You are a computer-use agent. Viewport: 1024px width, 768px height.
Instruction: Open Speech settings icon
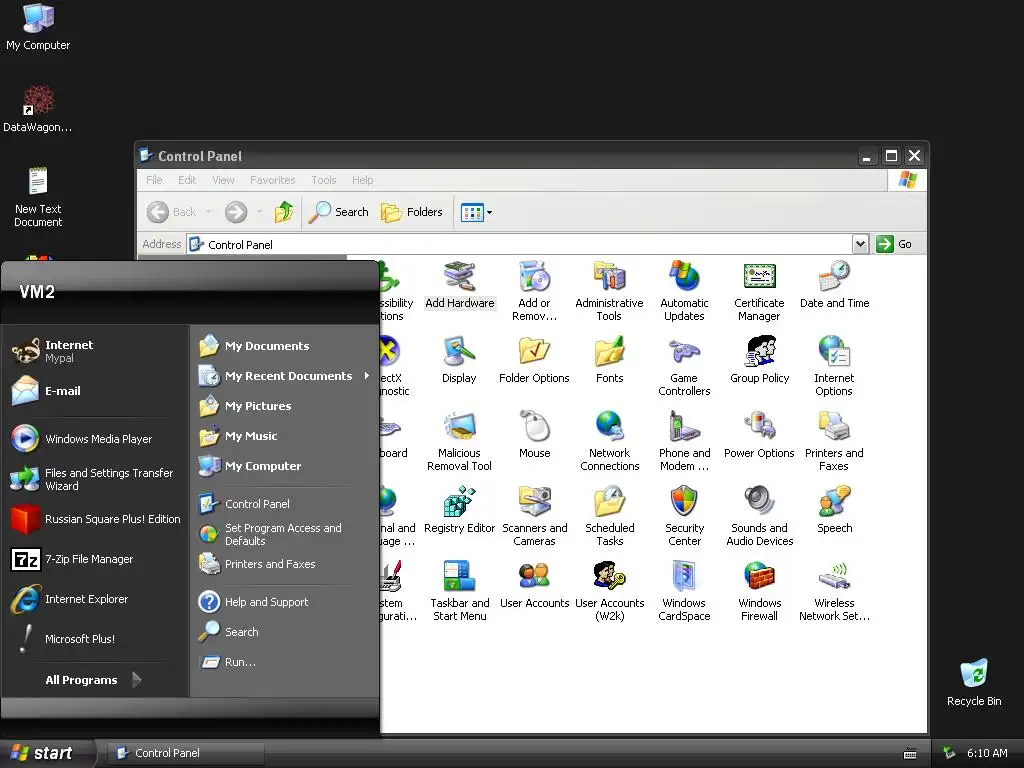[834, 510]
